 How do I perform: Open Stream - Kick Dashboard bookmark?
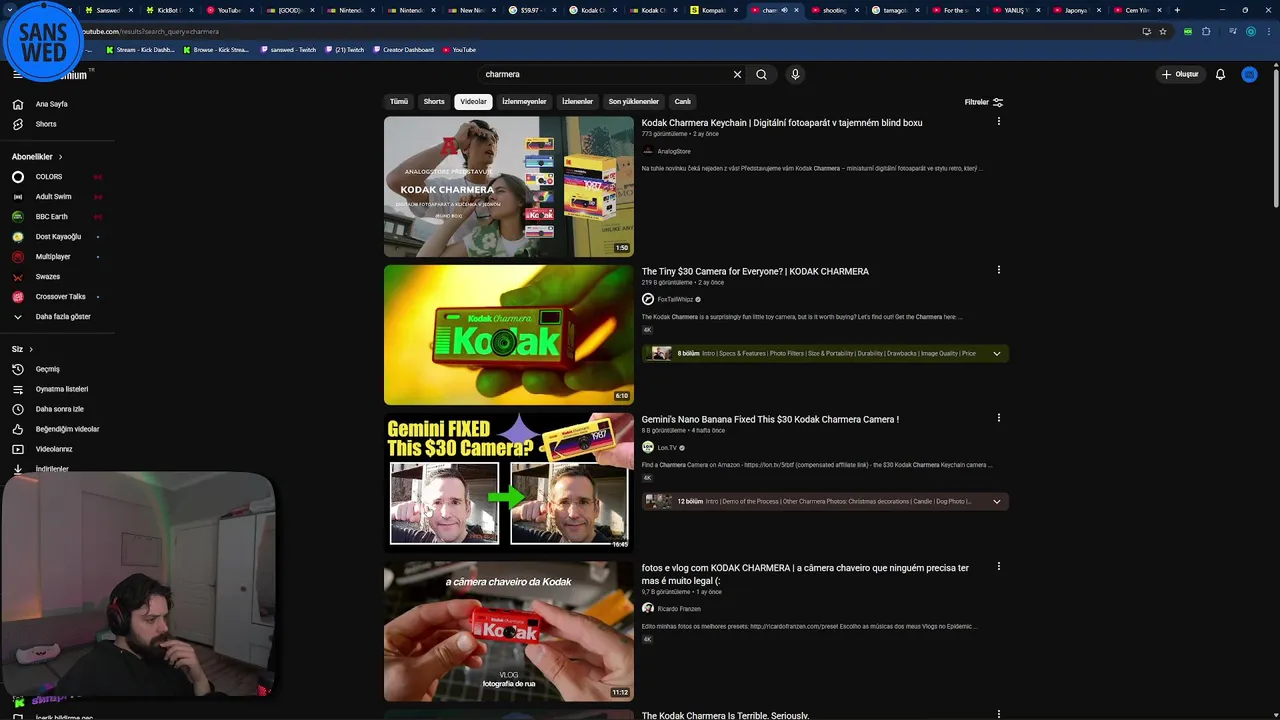tap(140, 50)
